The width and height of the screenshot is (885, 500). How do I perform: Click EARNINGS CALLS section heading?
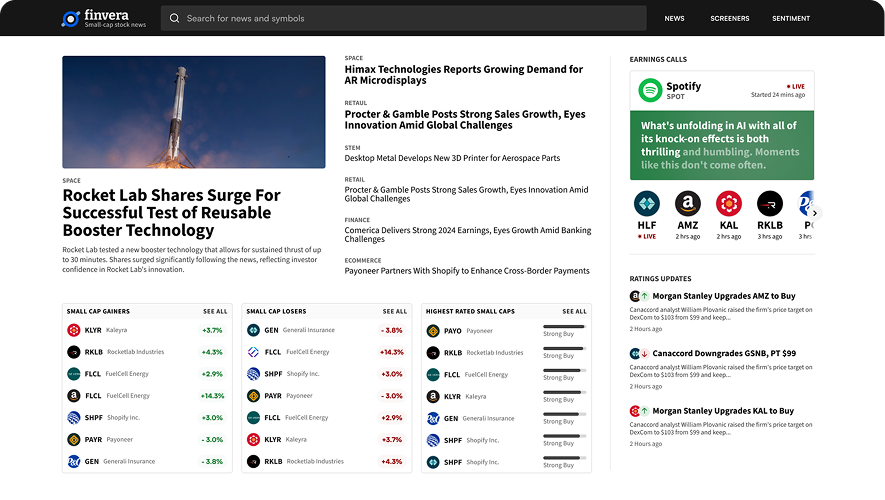pyautogui.click(x=658, y=59)
